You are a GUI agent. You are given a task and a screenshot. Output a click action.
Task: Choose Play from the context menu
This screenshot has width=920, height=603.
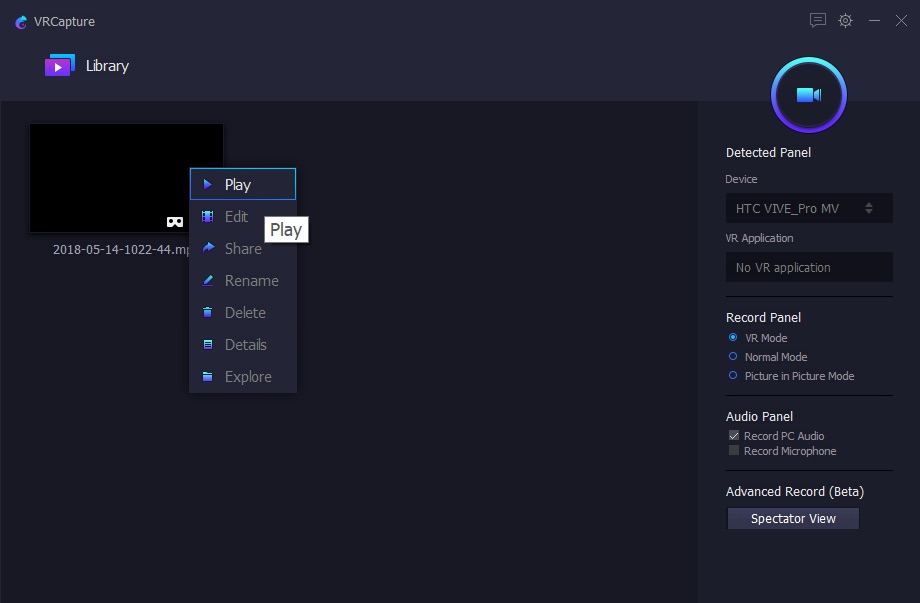(243, 184)
